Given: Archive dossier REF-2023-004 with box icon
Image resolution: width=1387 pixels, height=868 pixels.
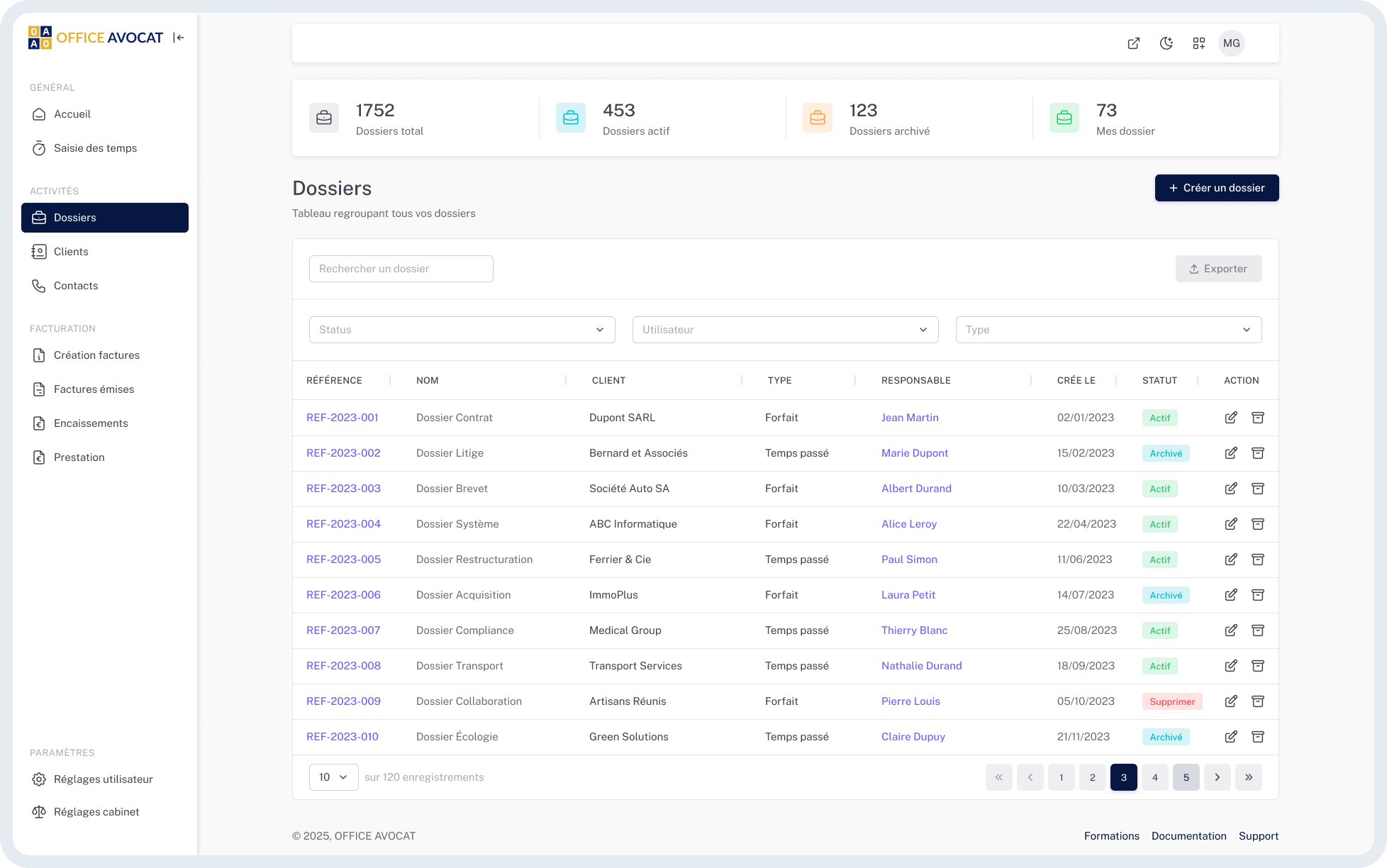Looking at the screenshot, I should click(1258, 524).
